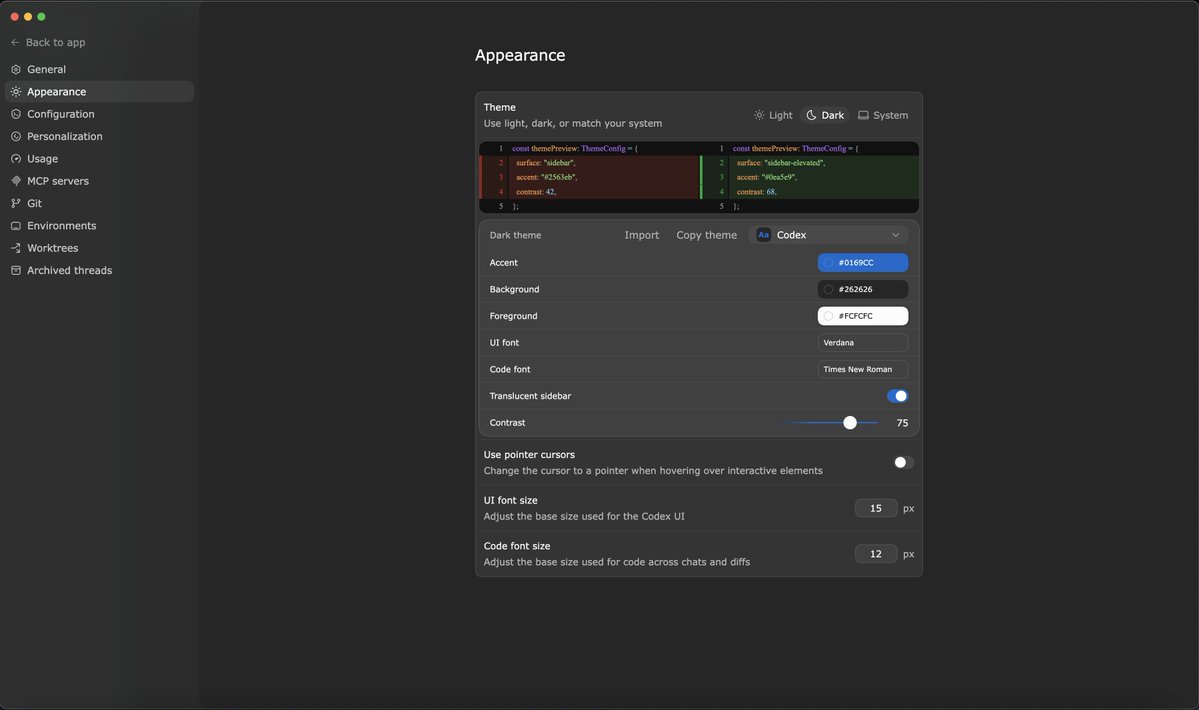Select the Worktrees page label
This screenshot has height=710, width=1199.
click(x=53, y=248)
